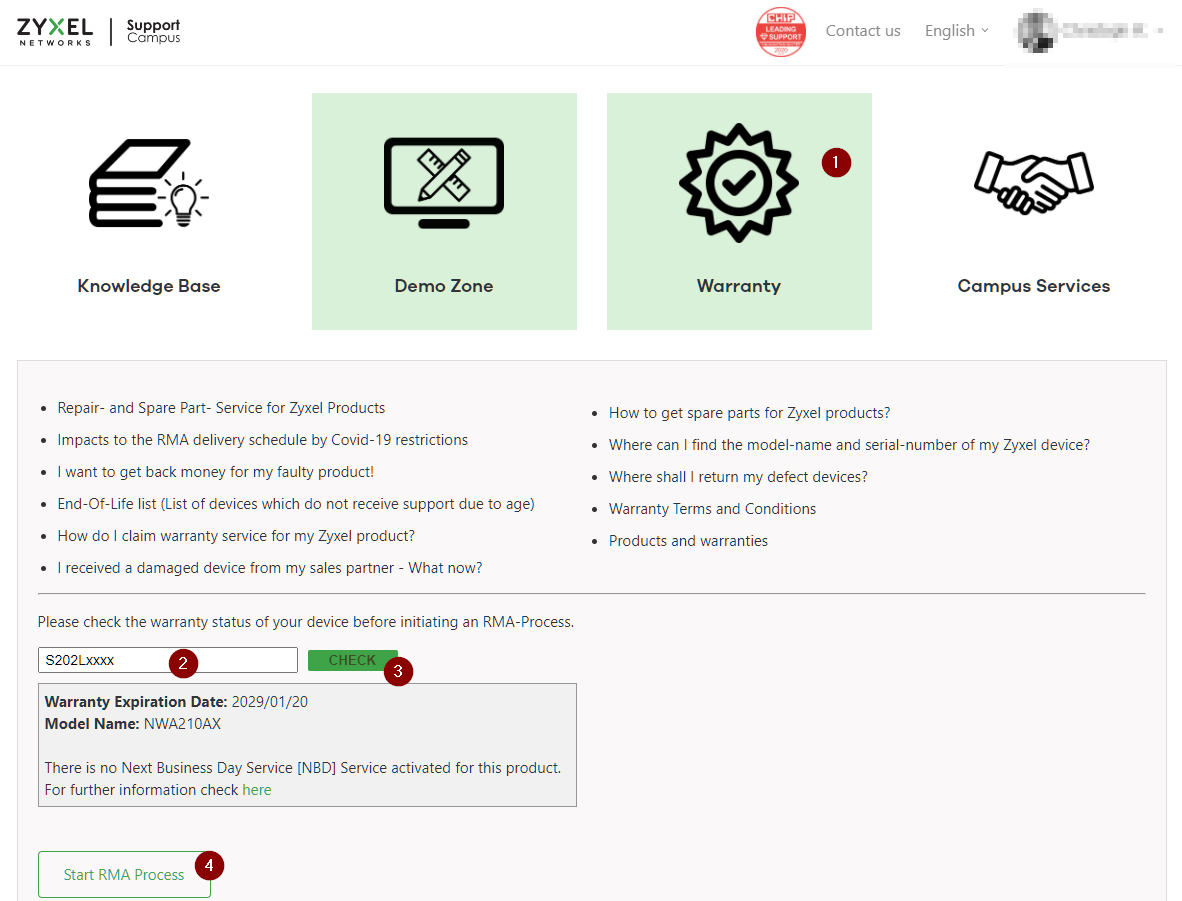Follow the 'here' NBD information link
Screen dimensions: 1182x901
click(256, 789)
